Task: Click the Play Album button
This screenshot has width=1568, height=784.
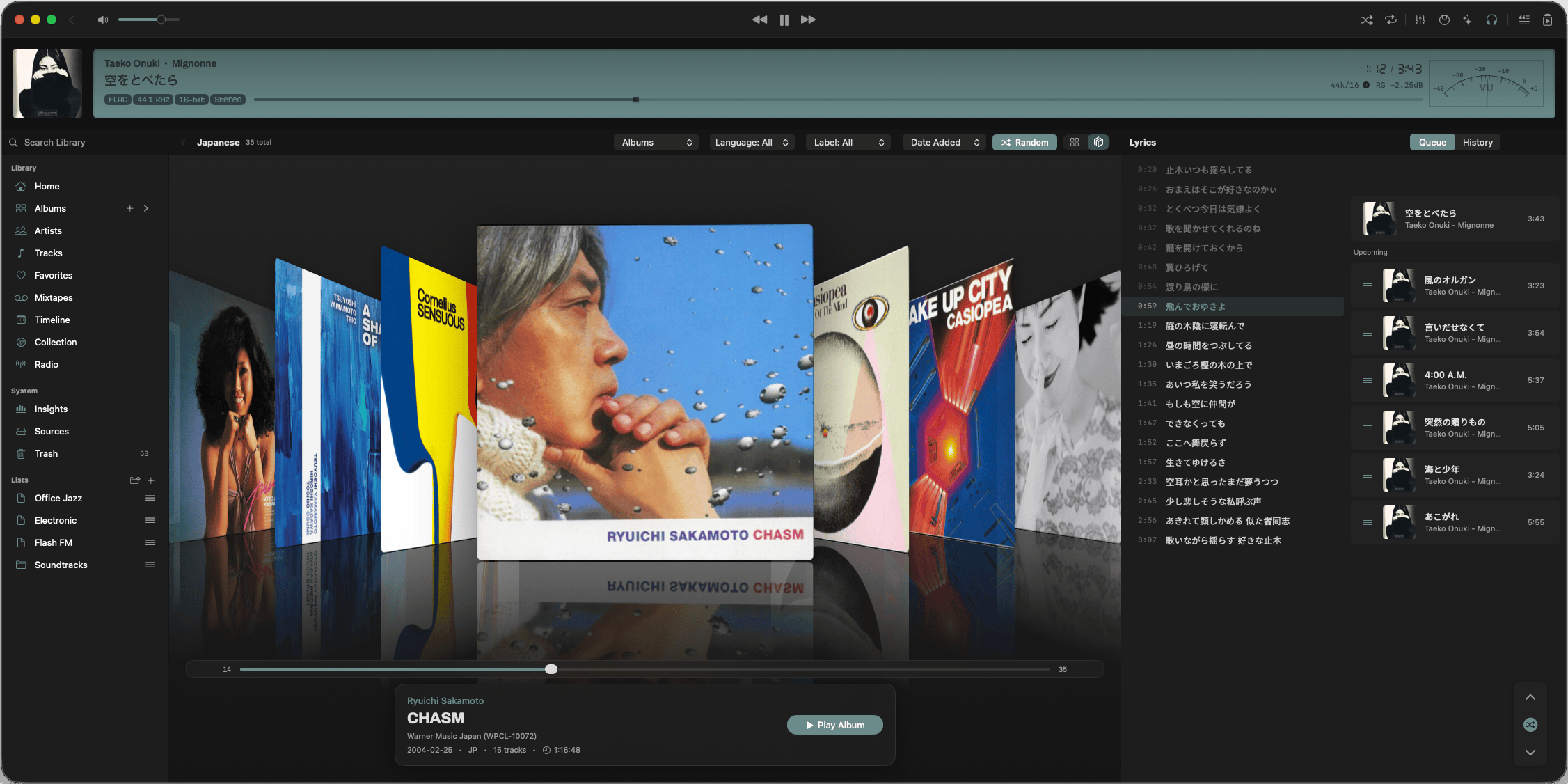Action: tap(835, 725)
